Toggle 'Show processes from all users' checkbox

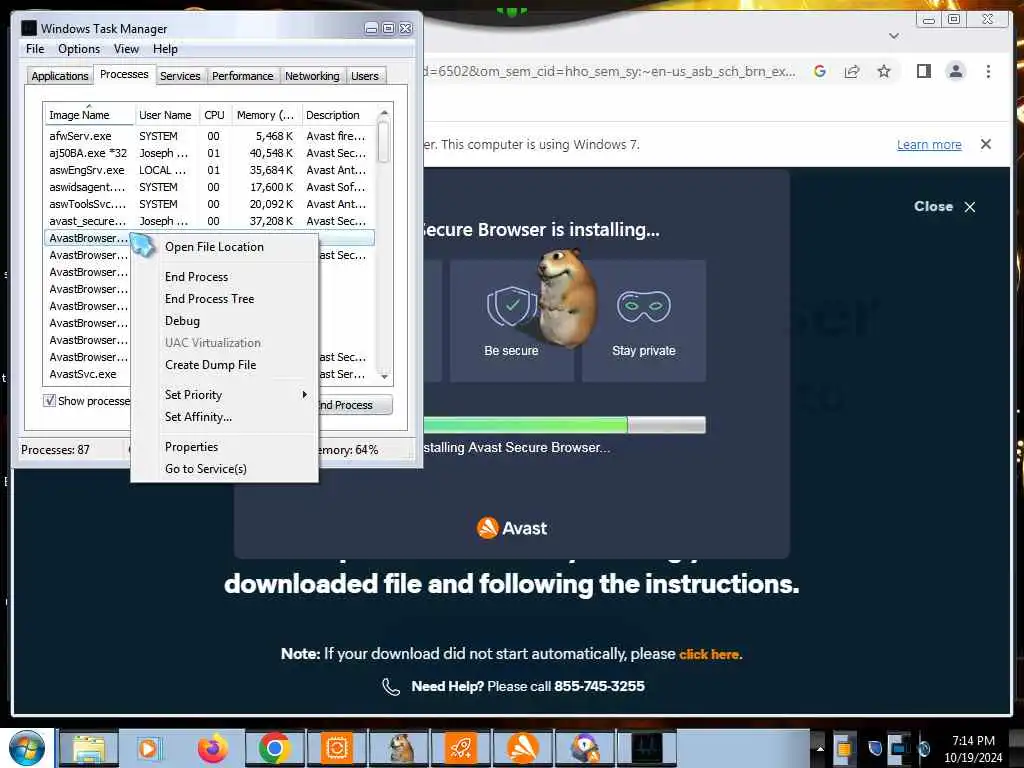[x=49, y=400]
